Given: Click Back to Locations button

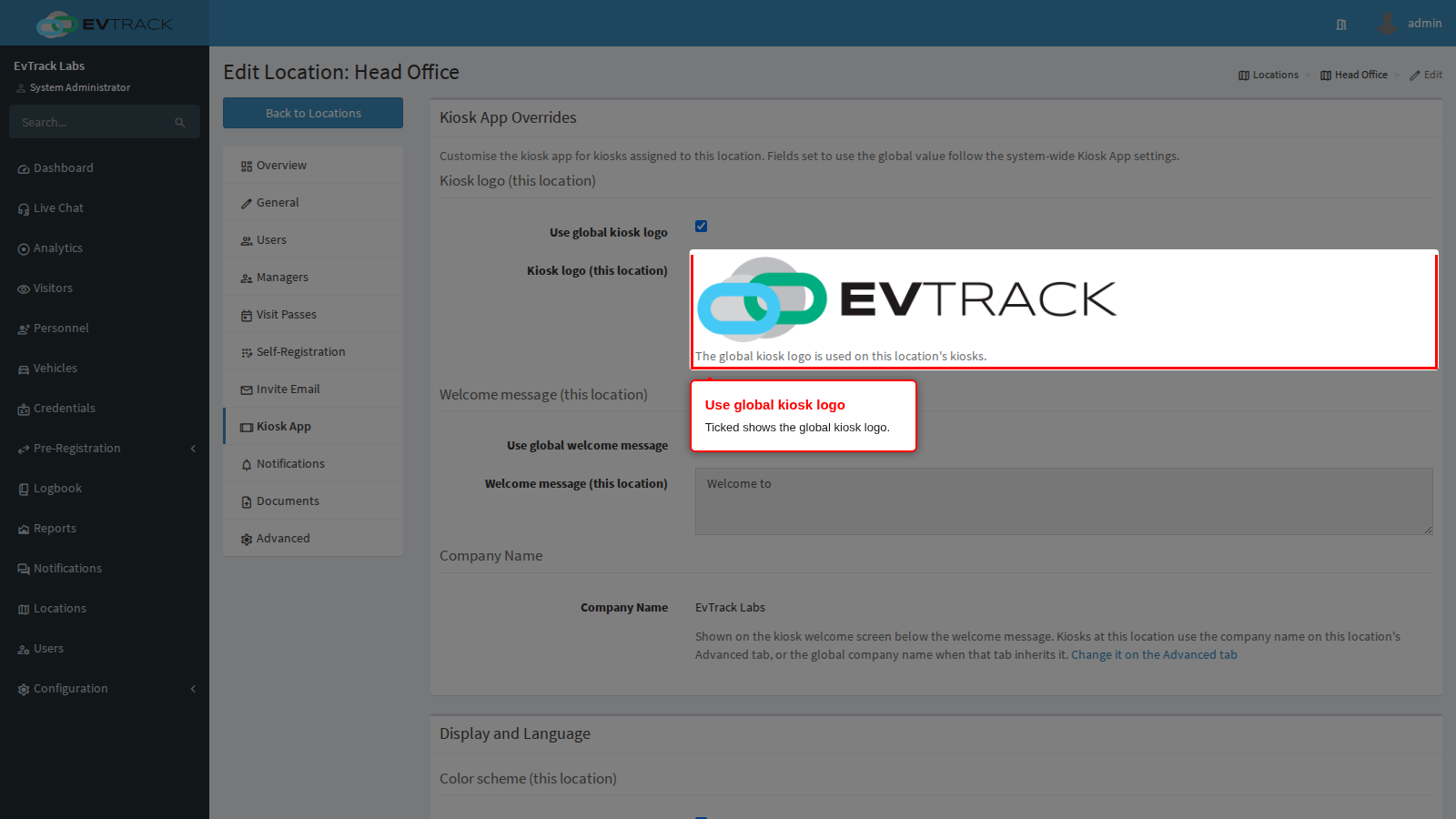Looking at the screenshot, I should [x=313, y=113].
